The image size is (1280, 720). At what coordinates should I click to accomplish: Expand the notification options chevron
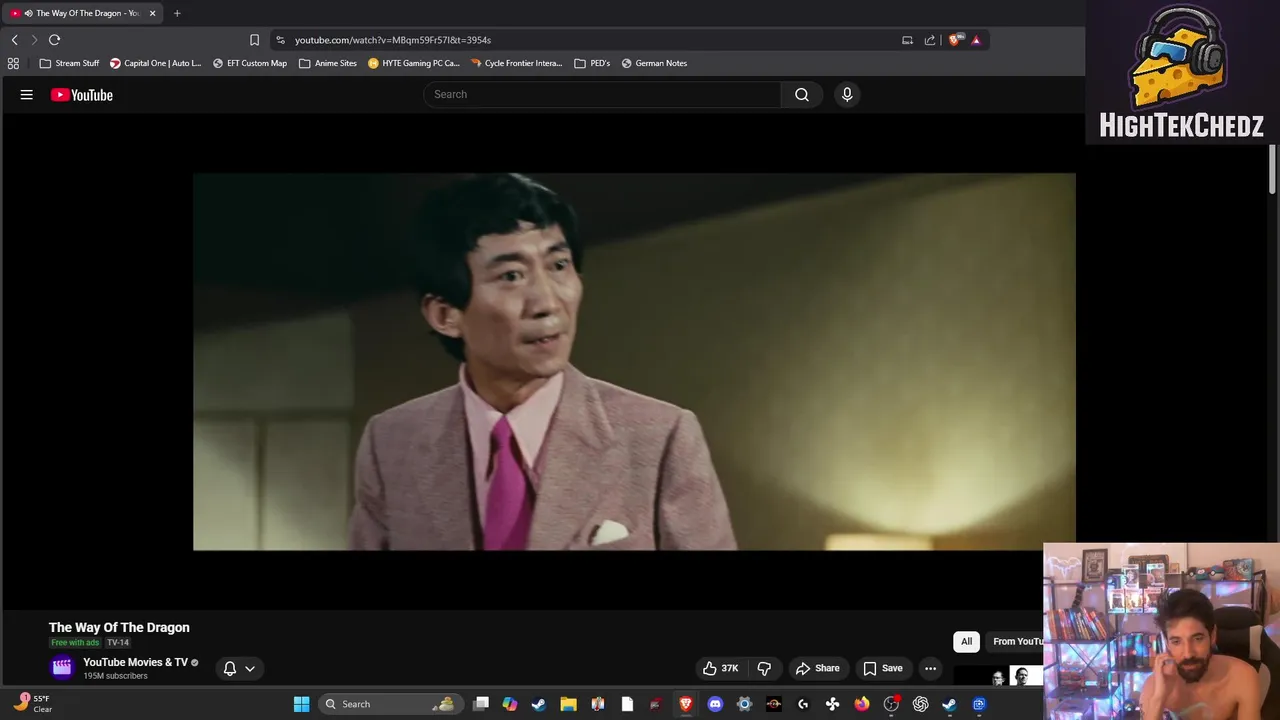click(250, 668)
